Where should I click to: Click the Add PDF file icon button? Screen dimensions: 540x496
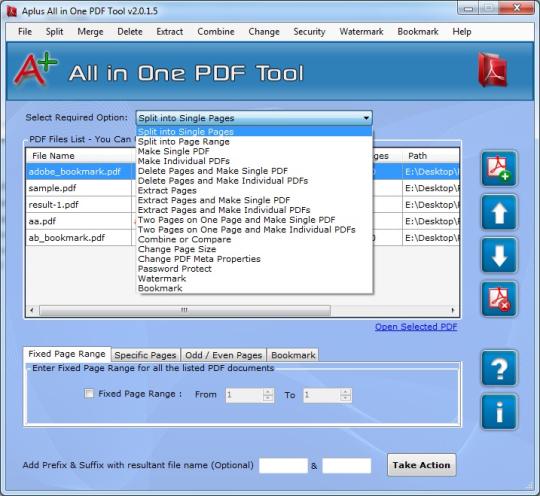tap(499, 168)
